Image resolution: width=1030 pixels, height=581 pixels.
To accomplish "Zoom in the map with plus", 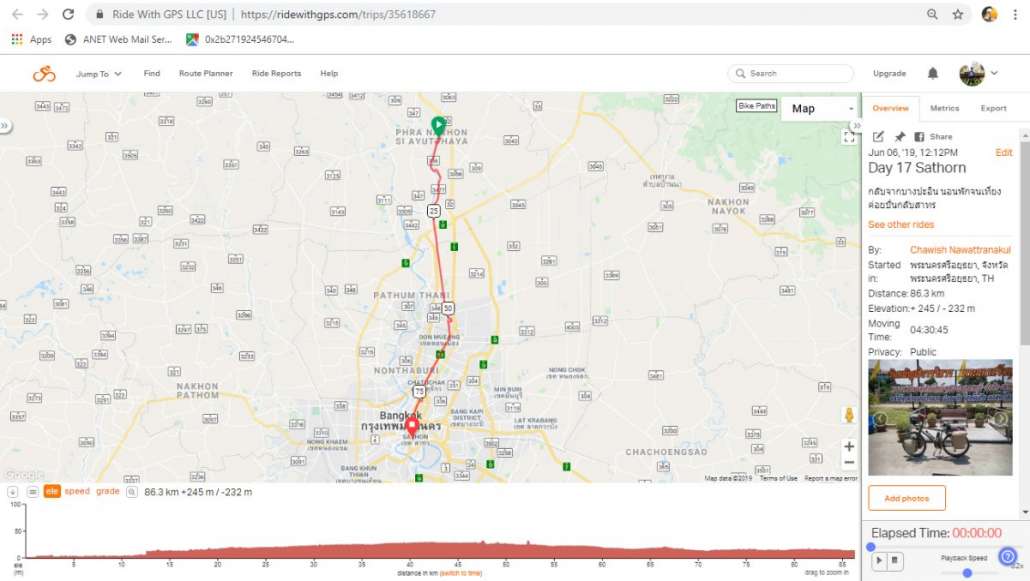I will (x=849, y=446).
